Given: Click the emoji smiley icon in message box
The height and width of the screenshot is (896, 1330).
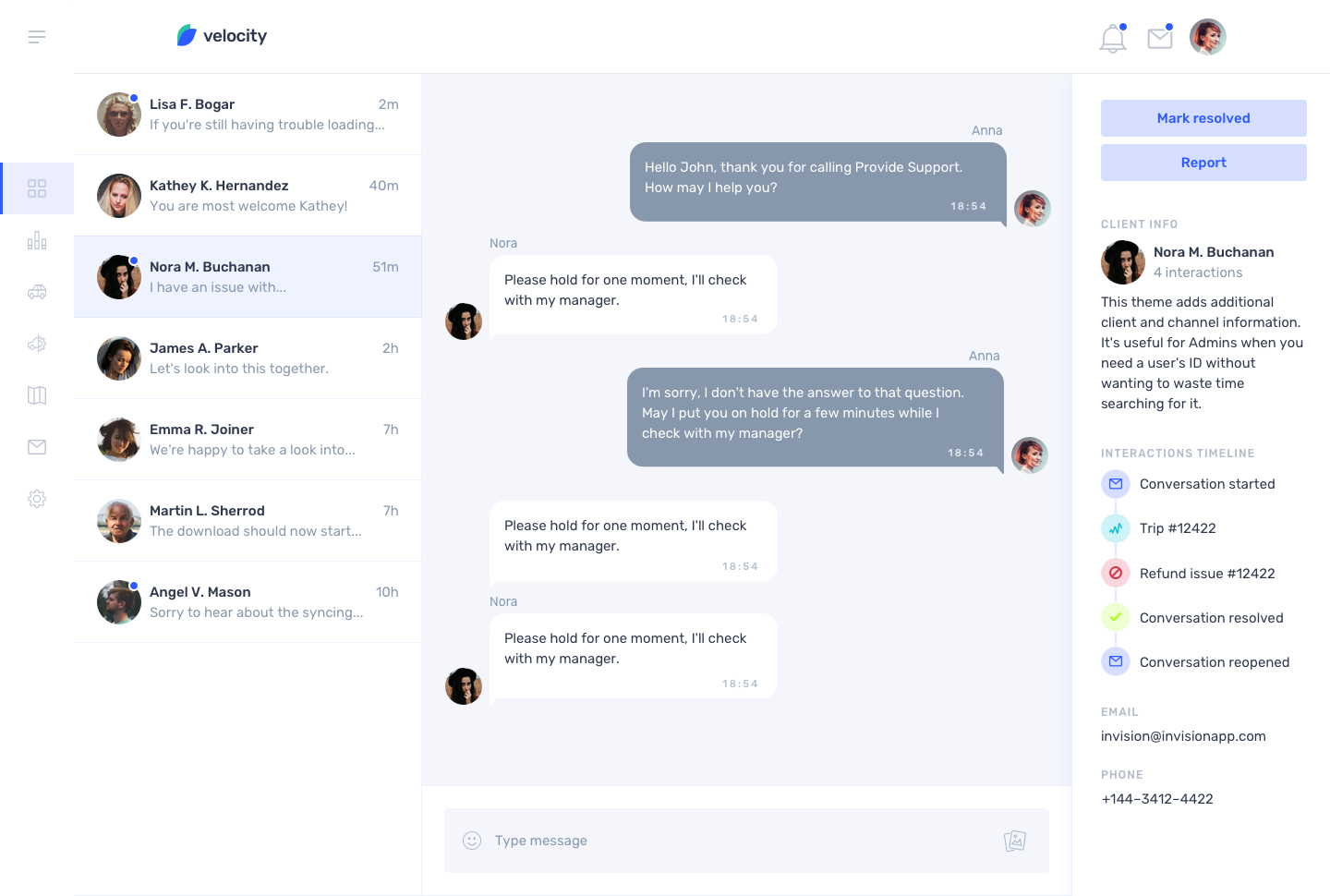Looking at the screenshot, I should point(472,841).
